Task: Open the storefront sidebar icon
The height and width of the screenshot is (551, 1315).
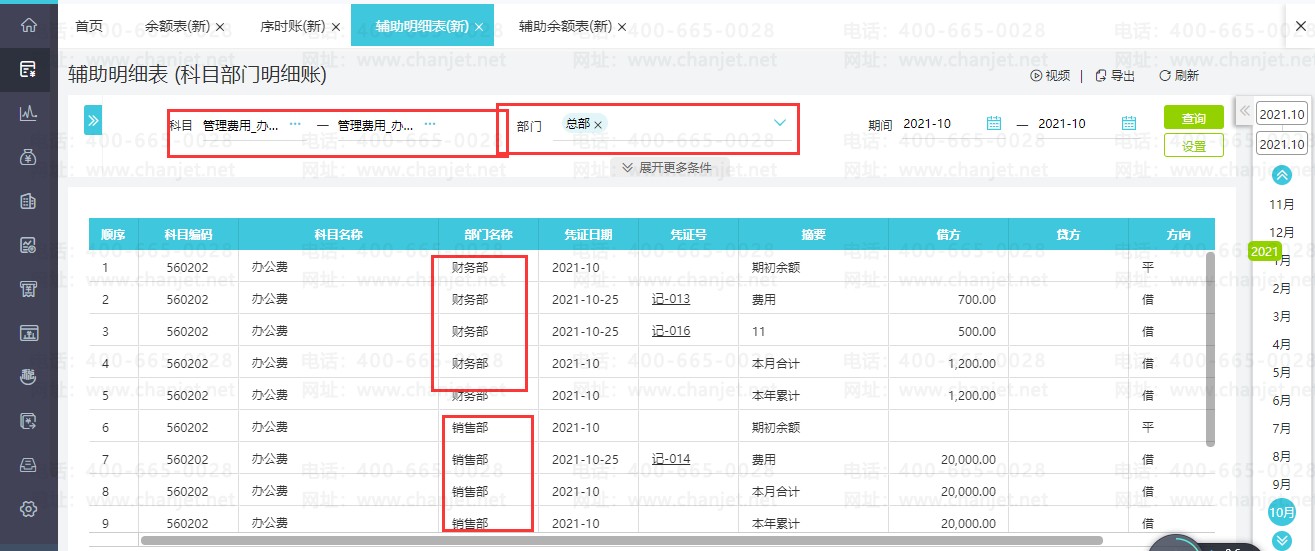Action: [28, 289]
